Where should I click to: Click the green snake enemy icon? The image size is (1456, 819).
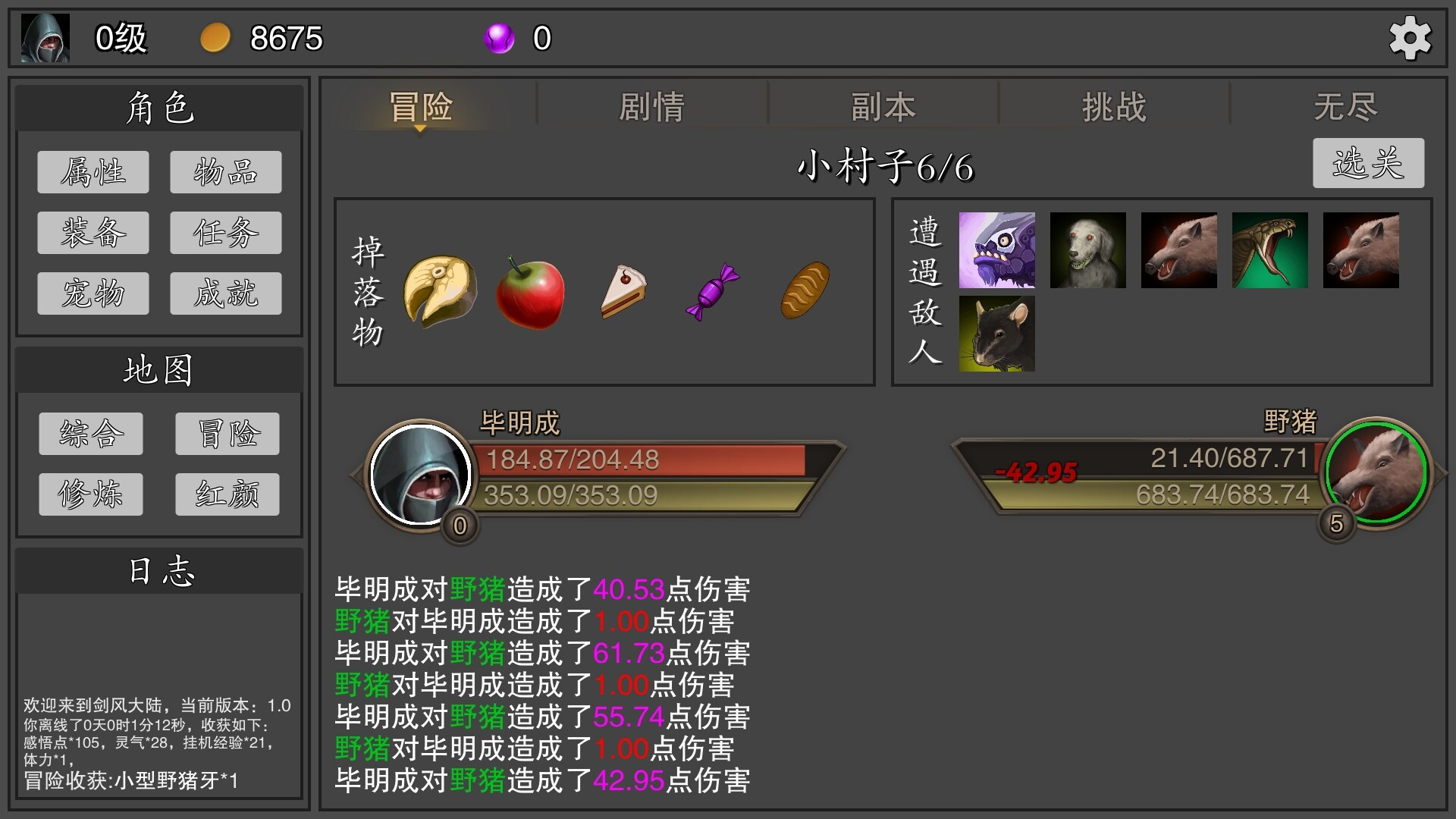tap(1270, 250)
